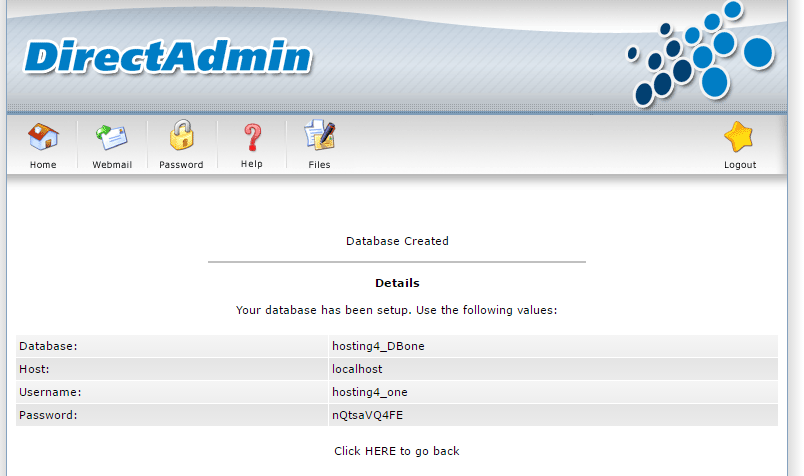
Task: Select the Webmail label in navigation bar
Action: pos(112,165)
